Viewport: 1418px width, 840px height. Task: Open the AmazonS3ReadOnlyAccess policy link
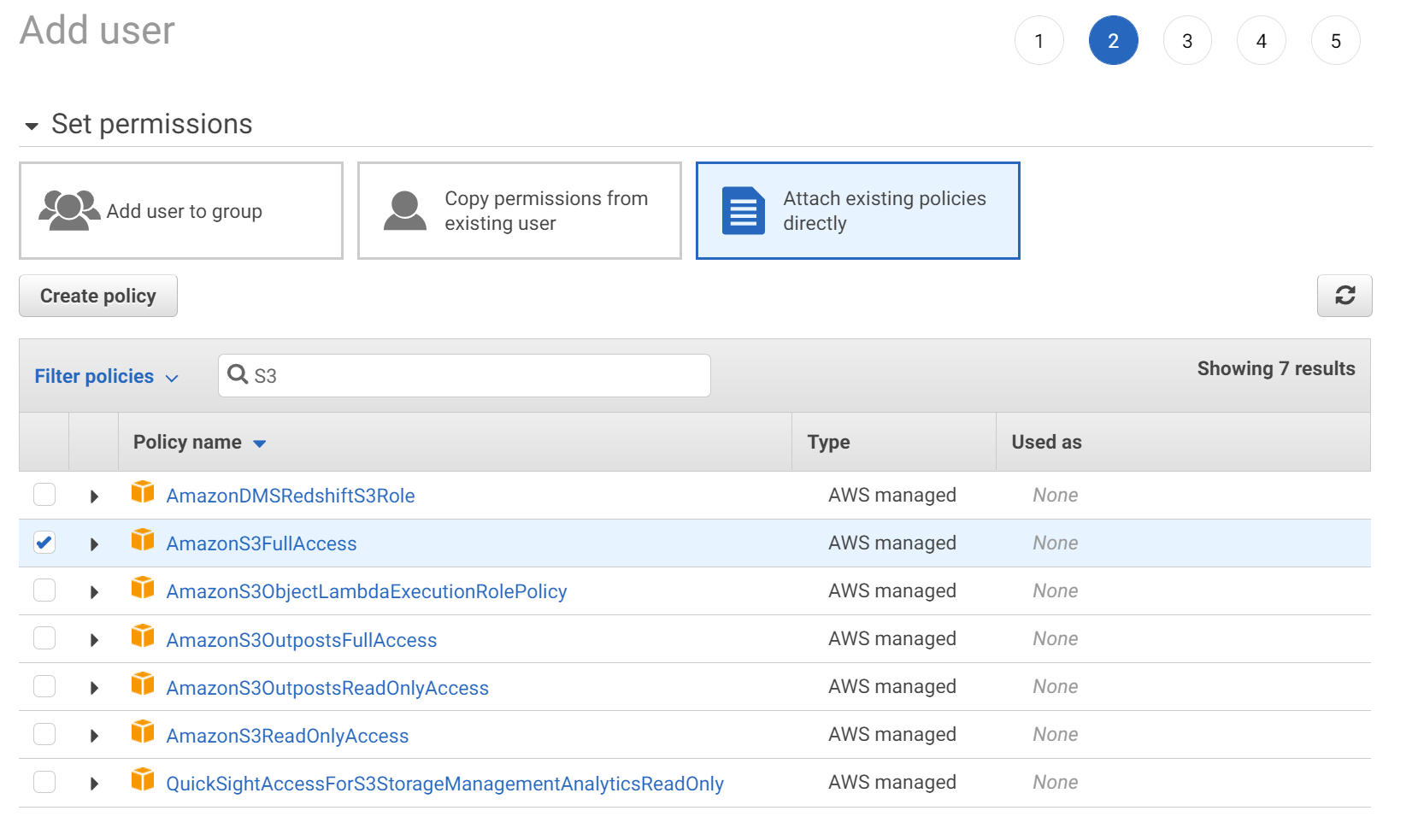coord(287,736)
